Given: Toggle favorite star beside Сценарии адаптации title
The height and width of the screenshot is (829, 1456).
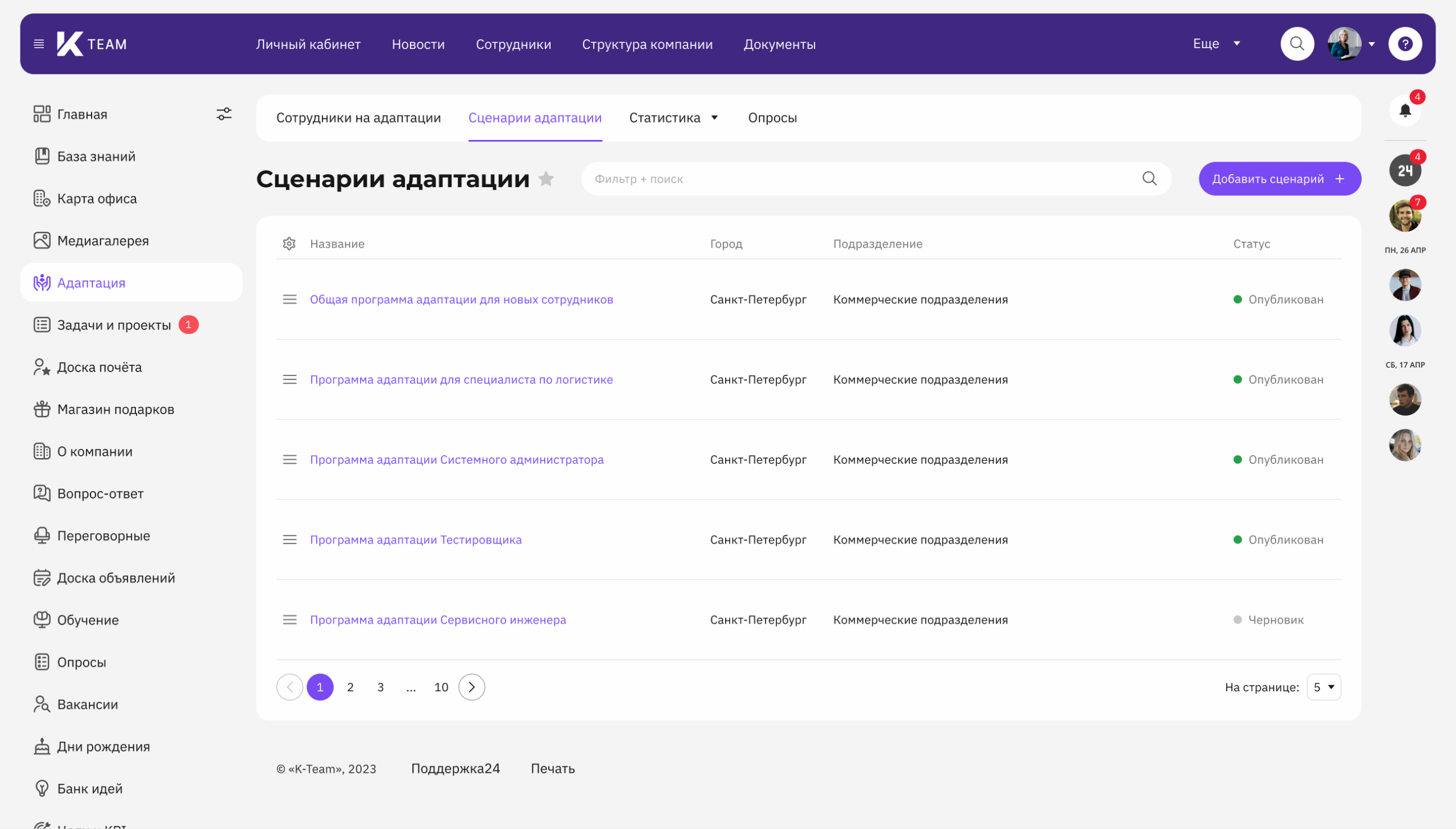Looking at the screenshot, I should tap(546, 179).
